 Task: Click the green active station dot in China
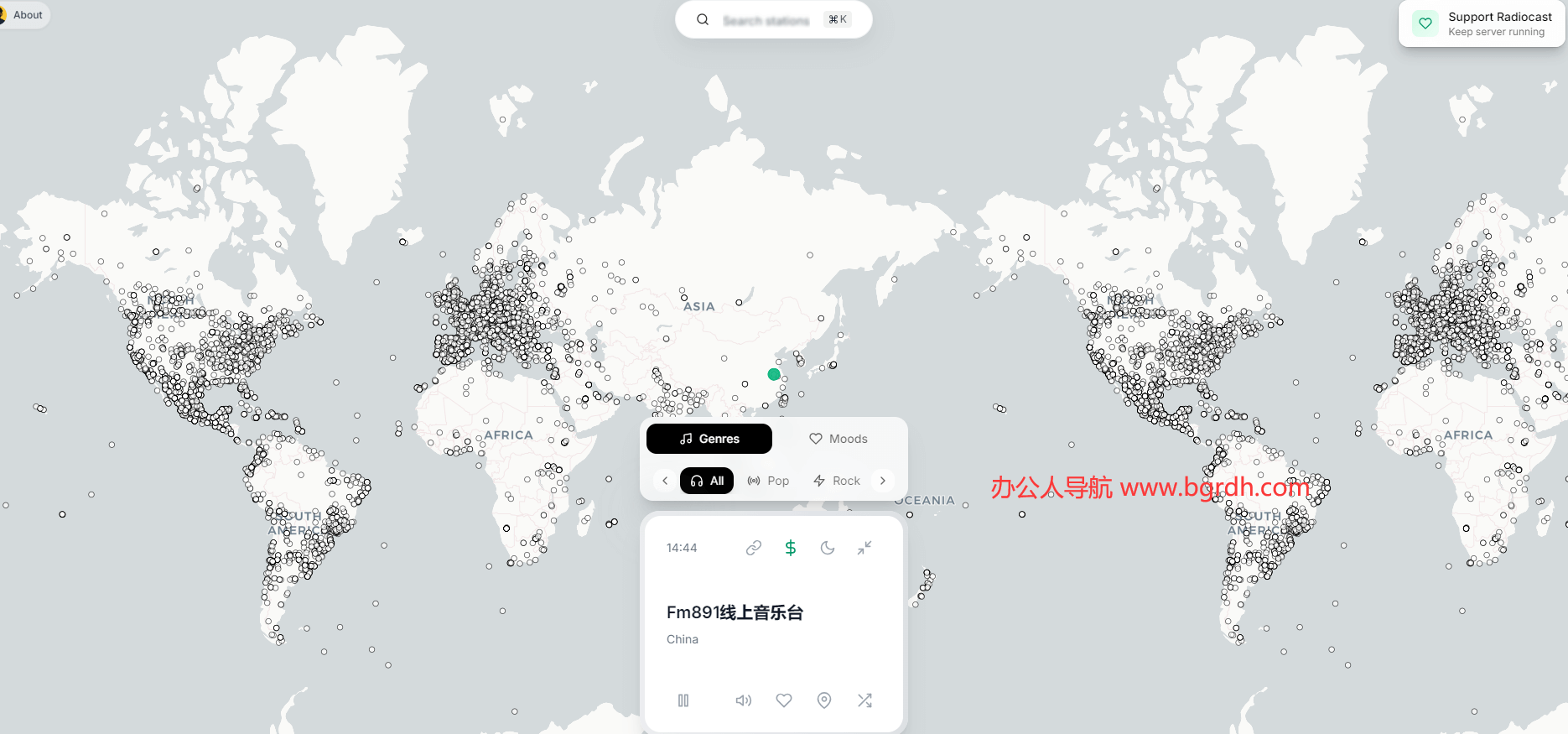pos(774,374)
